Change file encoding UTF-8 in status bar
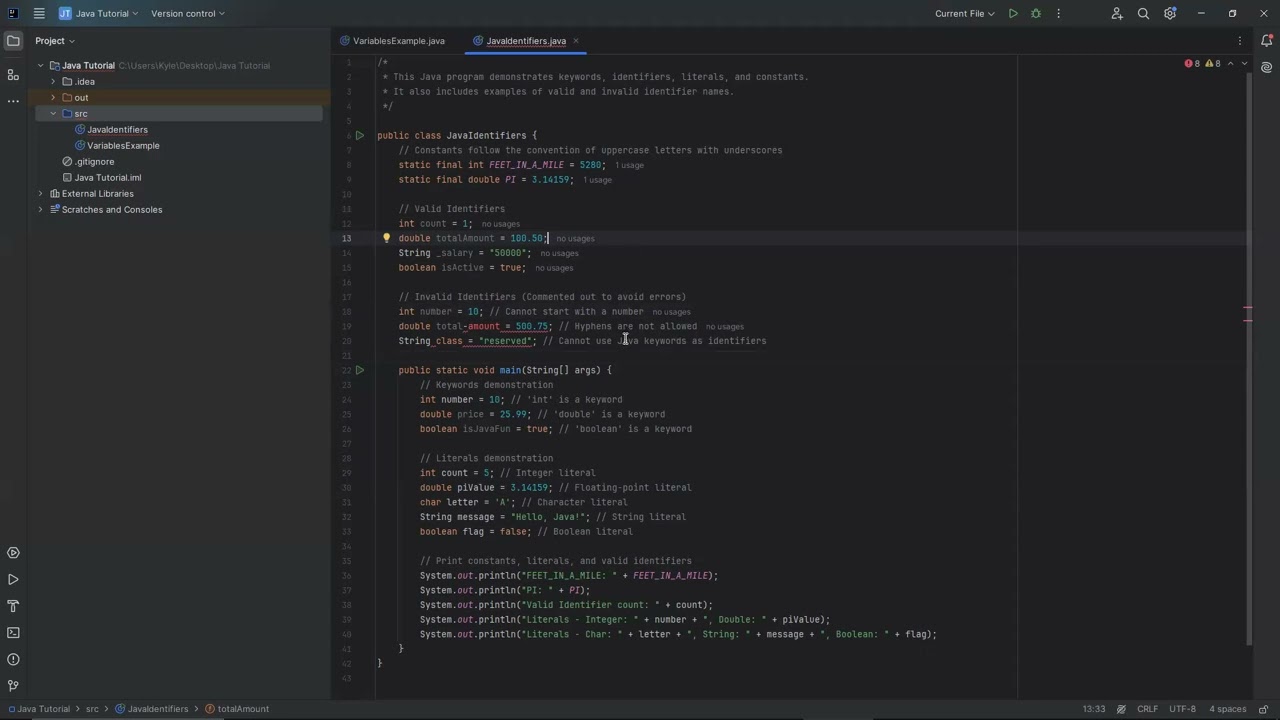Image resolution: width=1280 pixels, height=720 pixels. point(1182,709)
